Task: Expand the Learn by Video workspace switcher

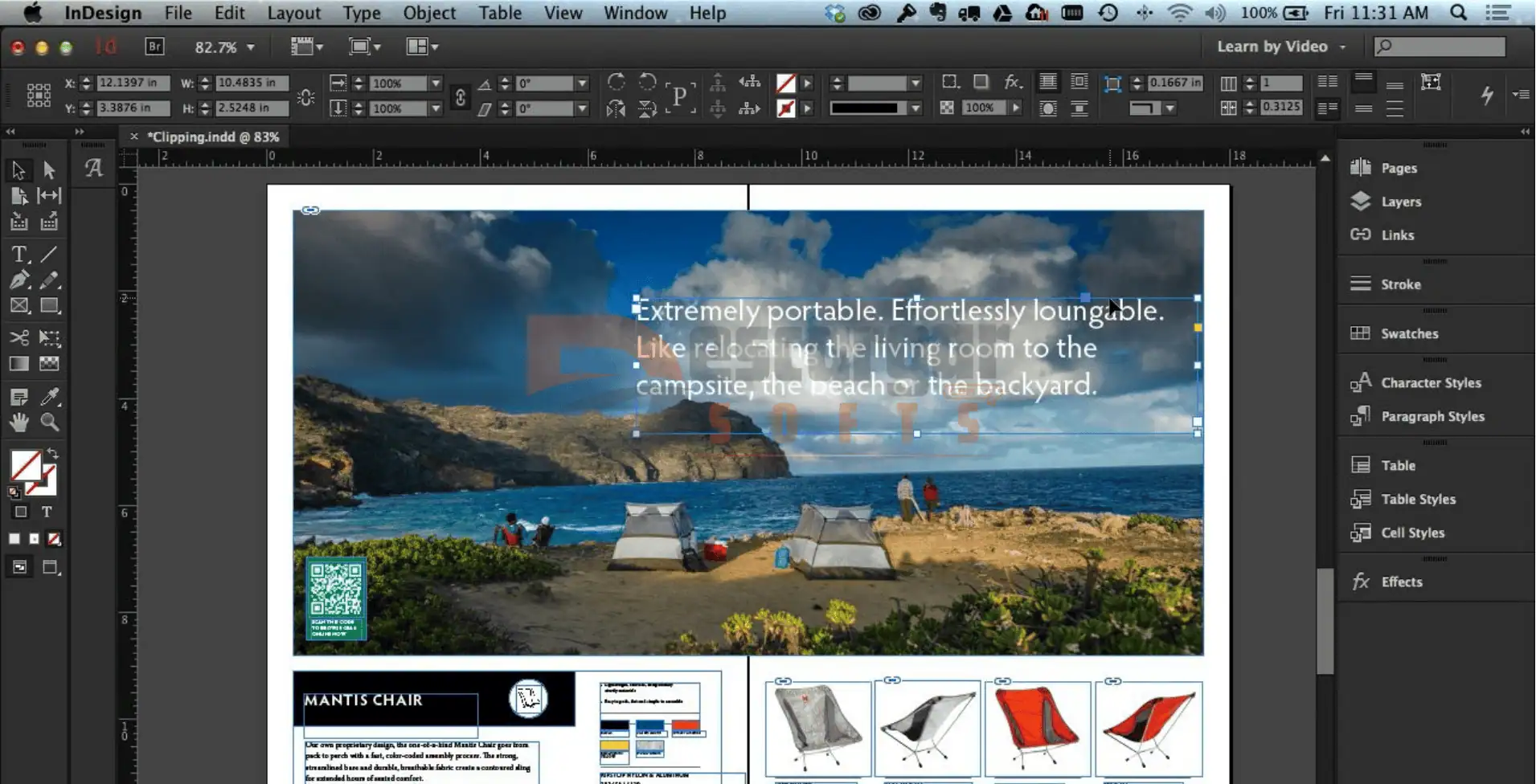Action: tap(1281, 47)
